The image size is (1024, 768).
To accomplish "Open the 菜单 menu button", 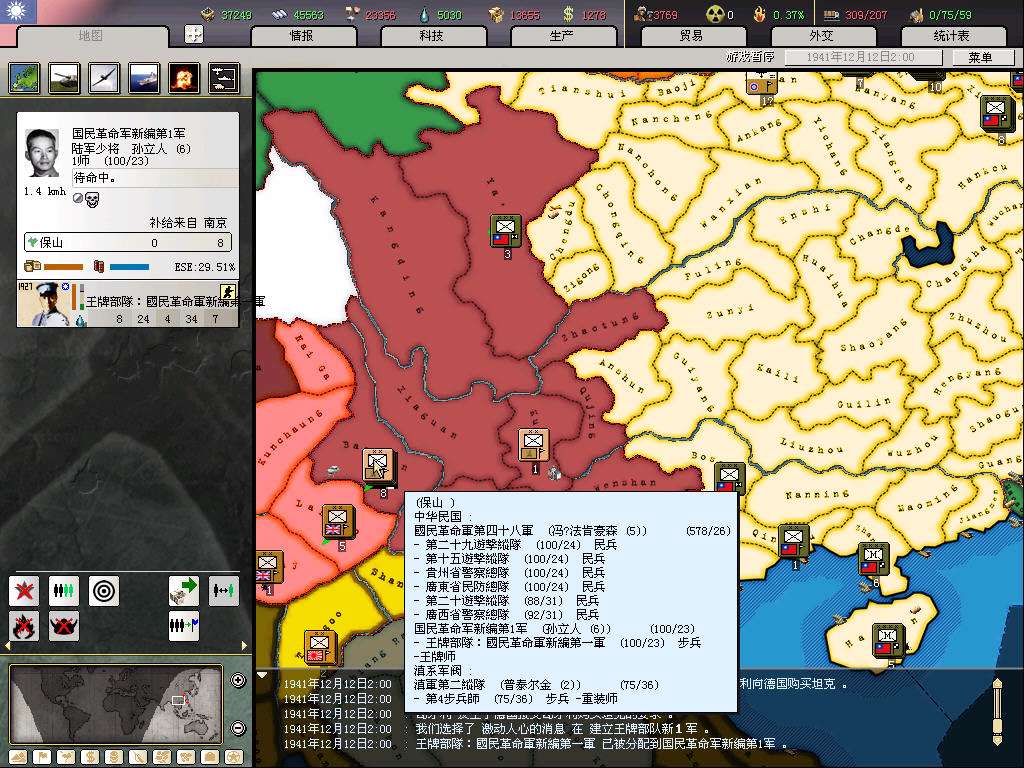I will pos(980,58).
